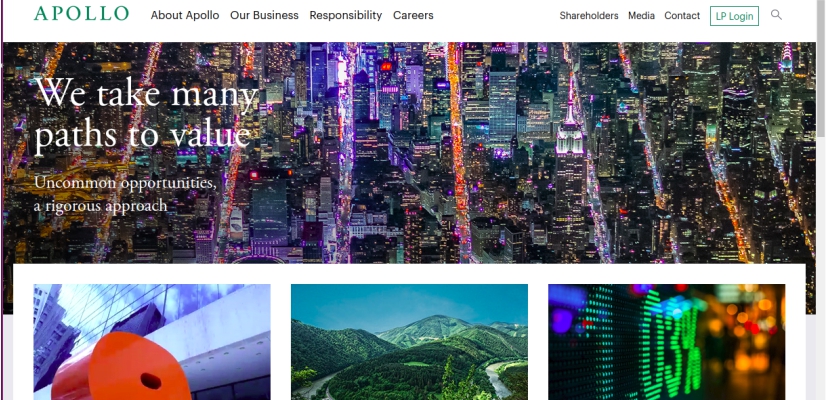Screen dimensions: 826x400
Task: Go to the Careers page
Action: pos(413,15)
